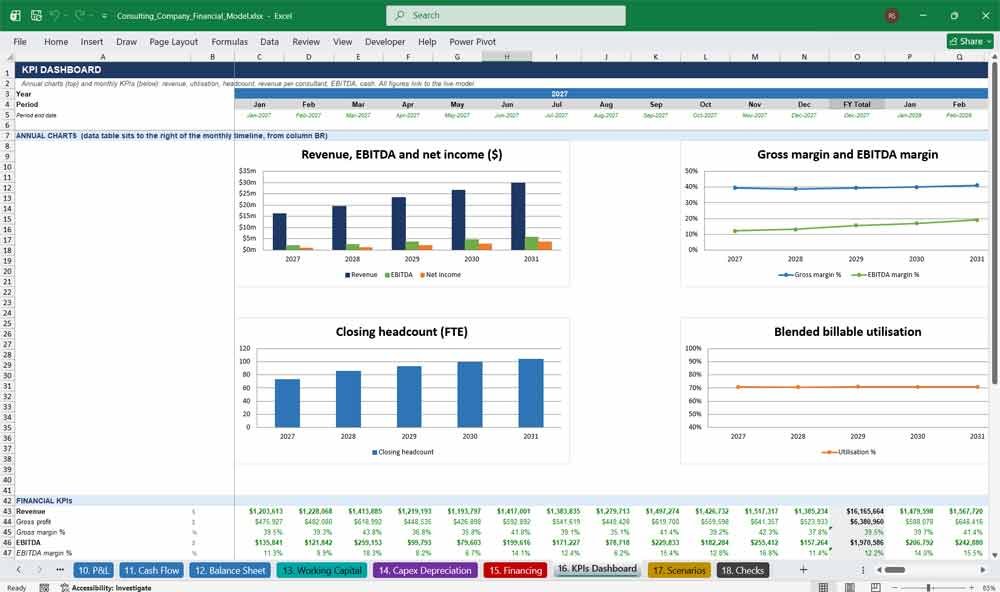Click the next sheet navigation arrow

click(x=40, y=570)
